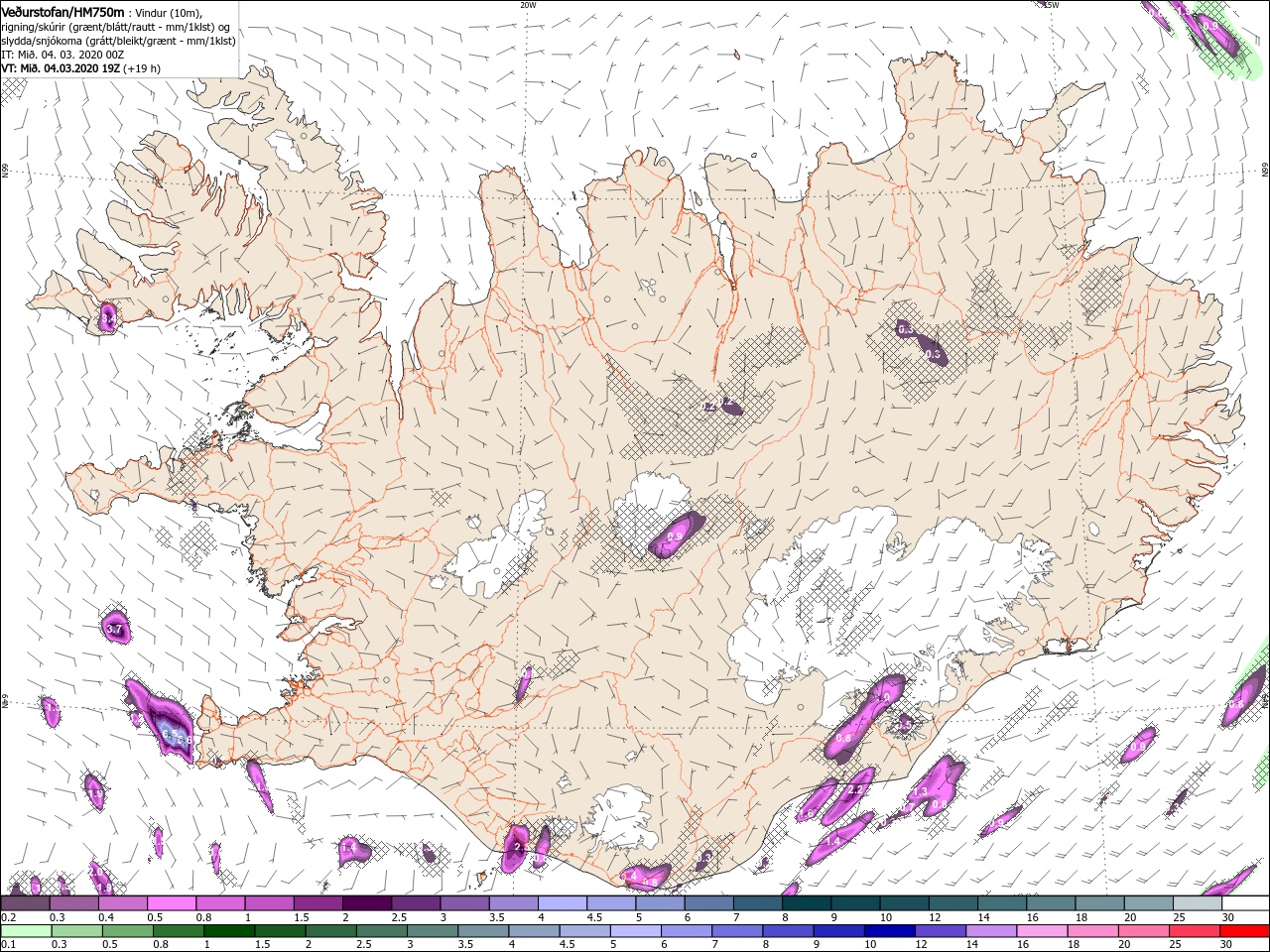The width and height of the screenshot is (1270, 952).
Task: Click the 'VT: Mið. 04.03.2020 19Z' valid time
Action: (x=61, y=68)
